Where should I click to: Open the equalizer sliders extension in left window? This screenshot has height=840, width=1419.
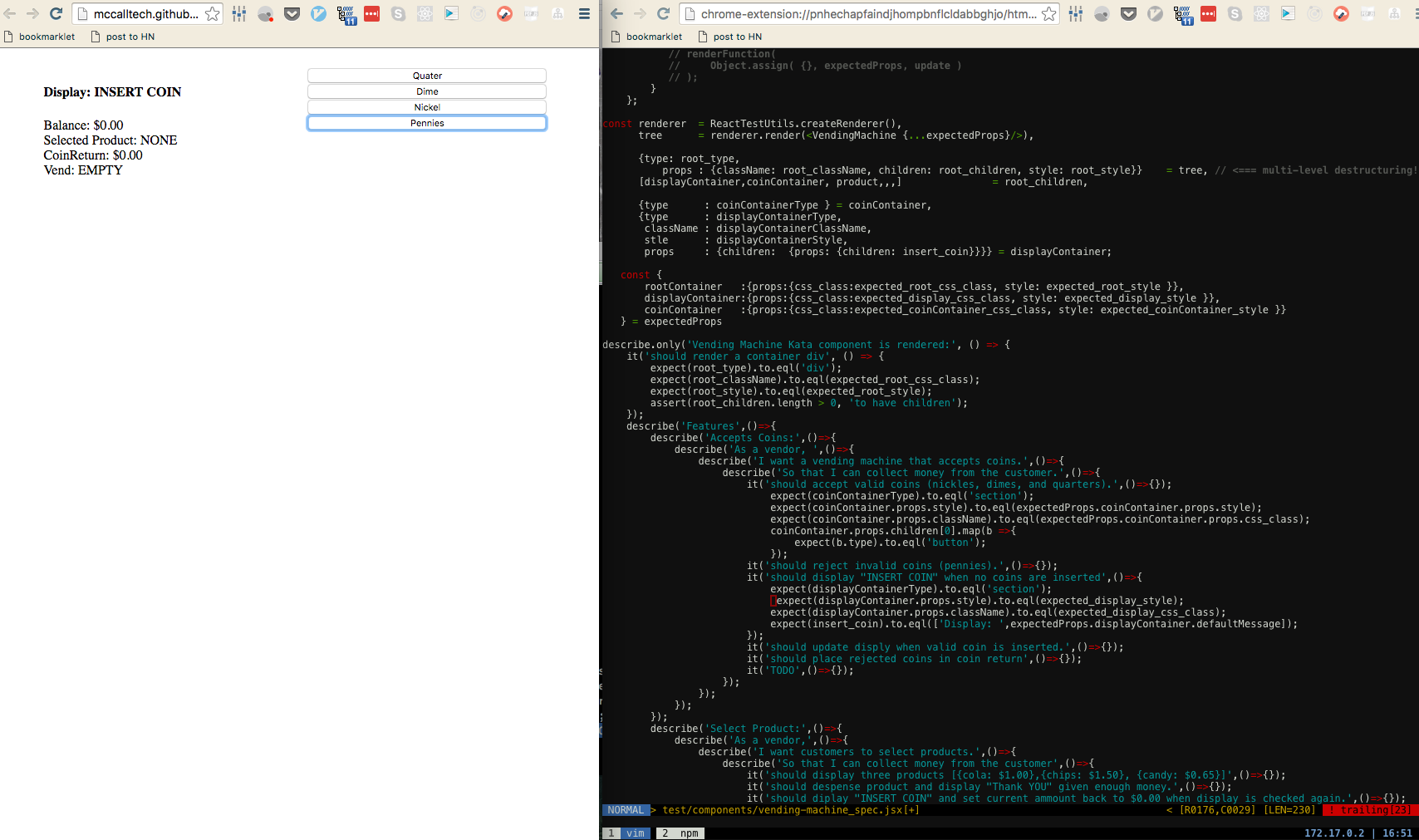pyautogui.click(x=239, y=13)
